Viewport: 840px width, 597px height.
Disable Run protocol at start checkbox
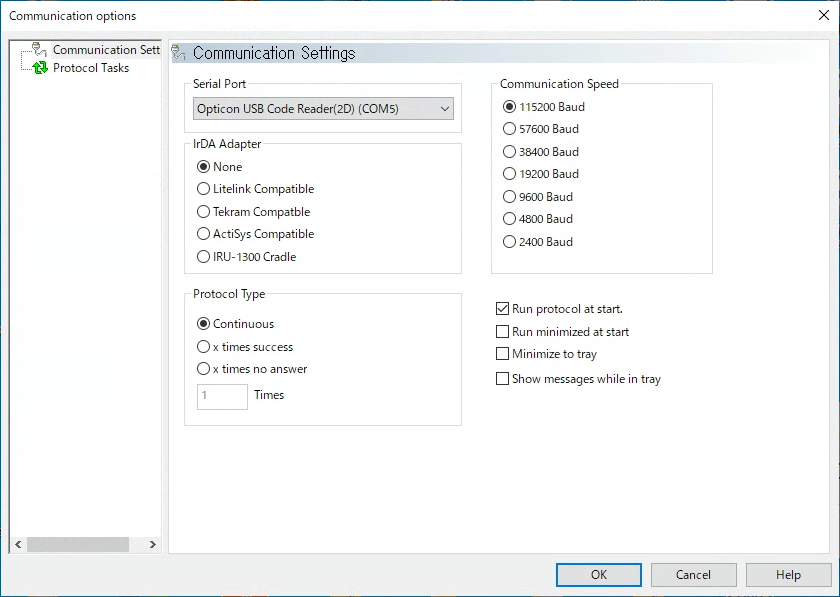[x=502, y=309]
